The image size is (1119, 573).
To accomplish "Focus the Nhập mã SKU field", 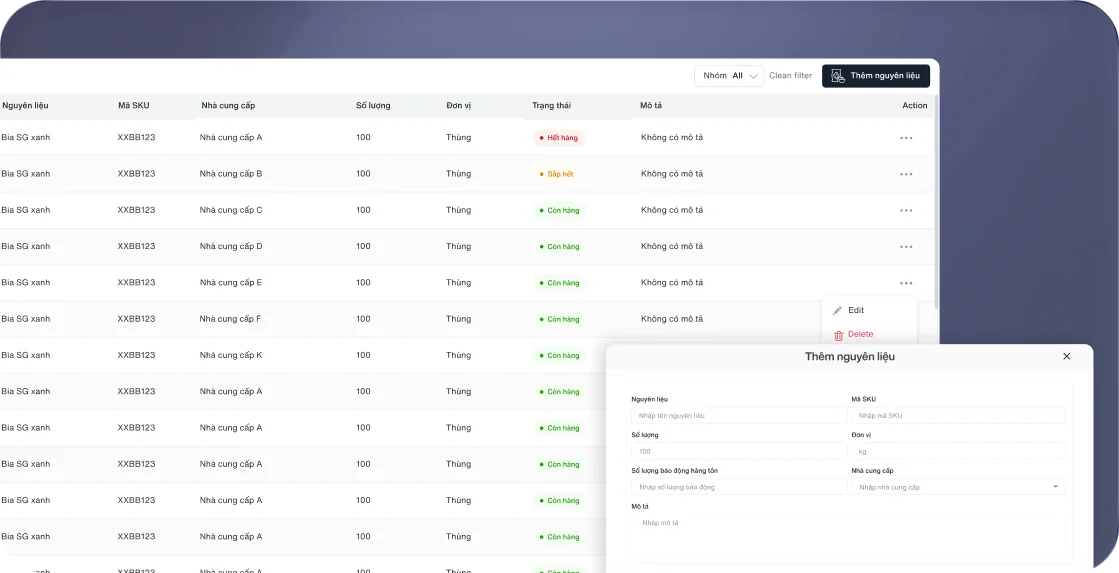I will tap(958, 415).
